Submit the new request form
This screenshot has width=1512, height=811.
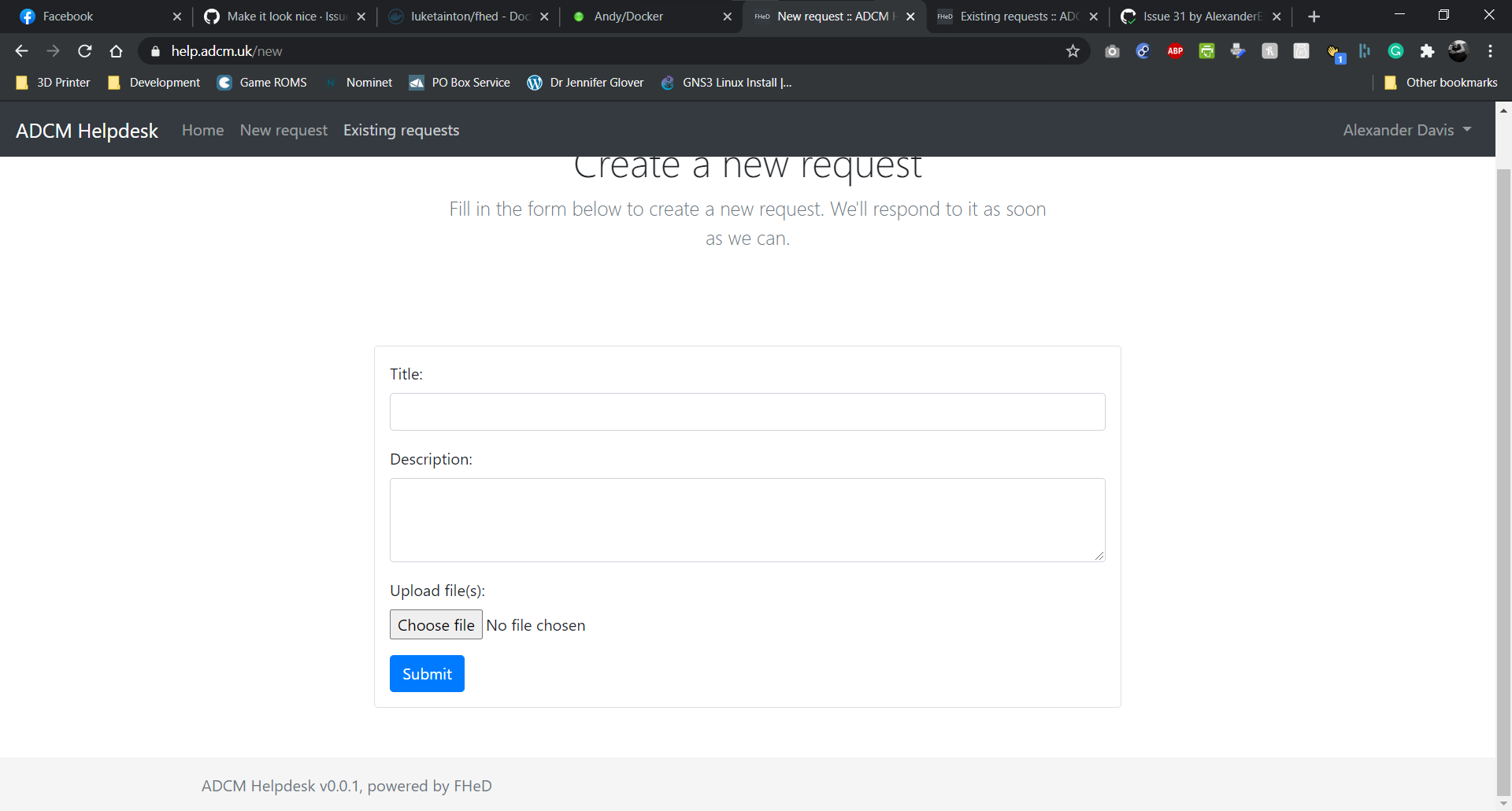[x=427, y=674]
